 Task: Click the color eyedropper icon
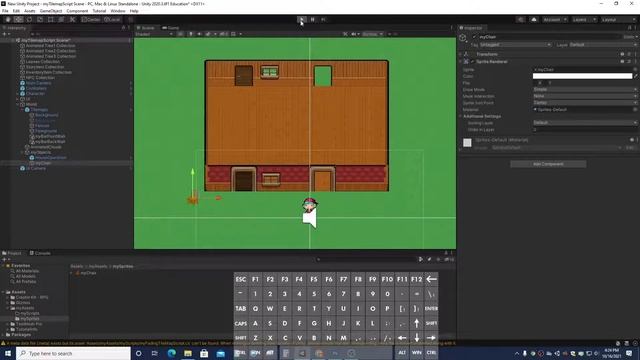coord(636,76)
